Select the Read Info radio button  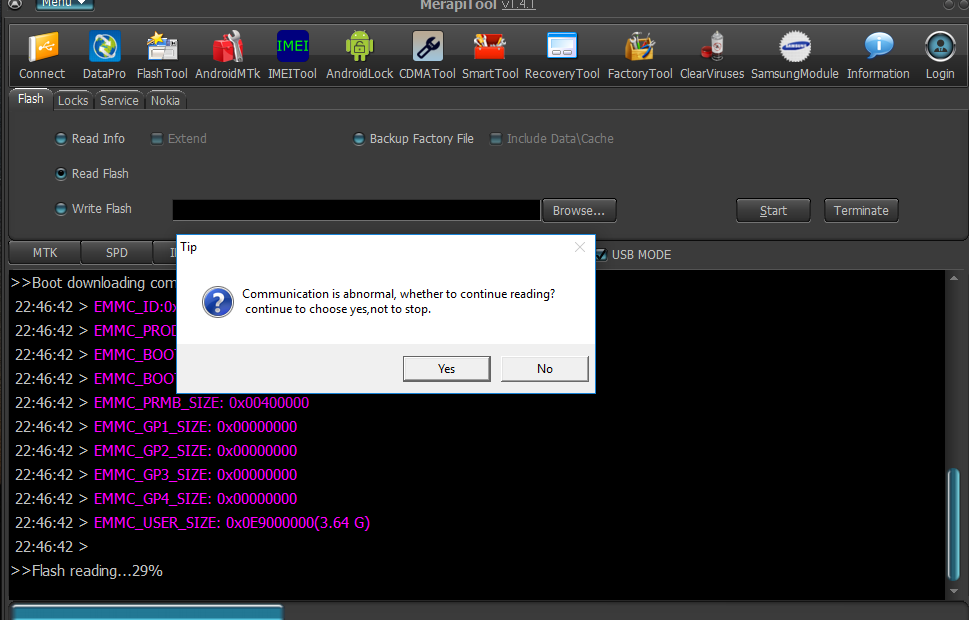[61, 139]
